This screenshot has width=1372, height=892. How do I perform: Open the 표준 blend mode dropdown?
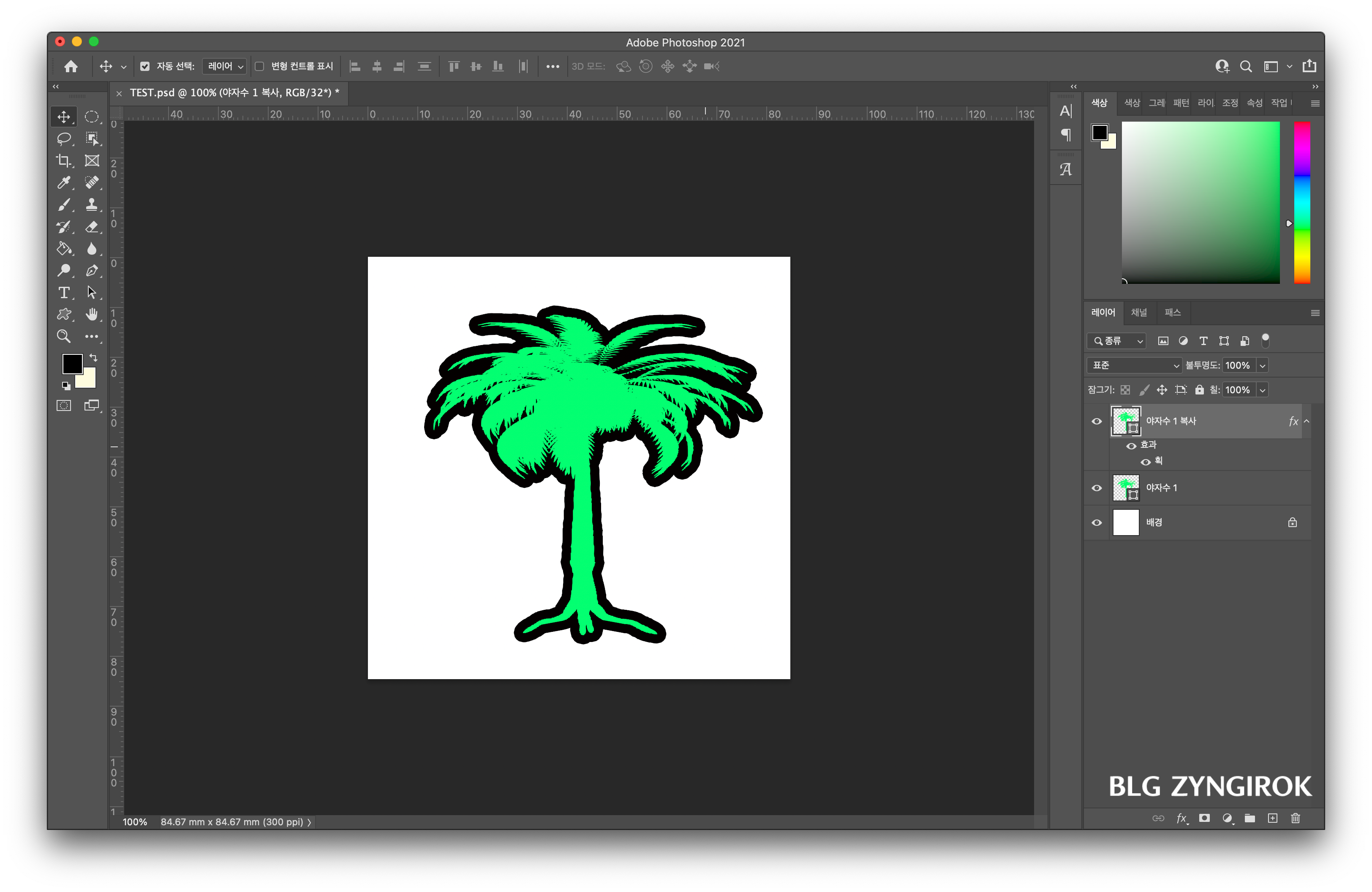1134,365
